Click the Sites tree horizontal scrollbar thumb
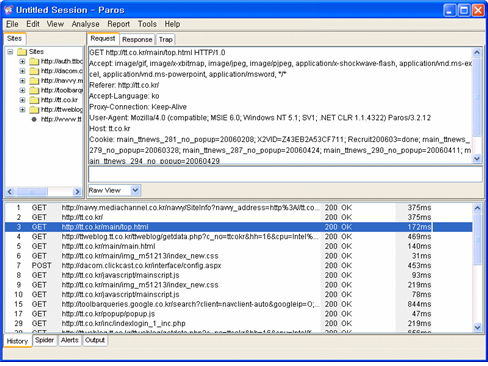The height and width of the screenshot is (366, 488). click(x=31, y=192)
